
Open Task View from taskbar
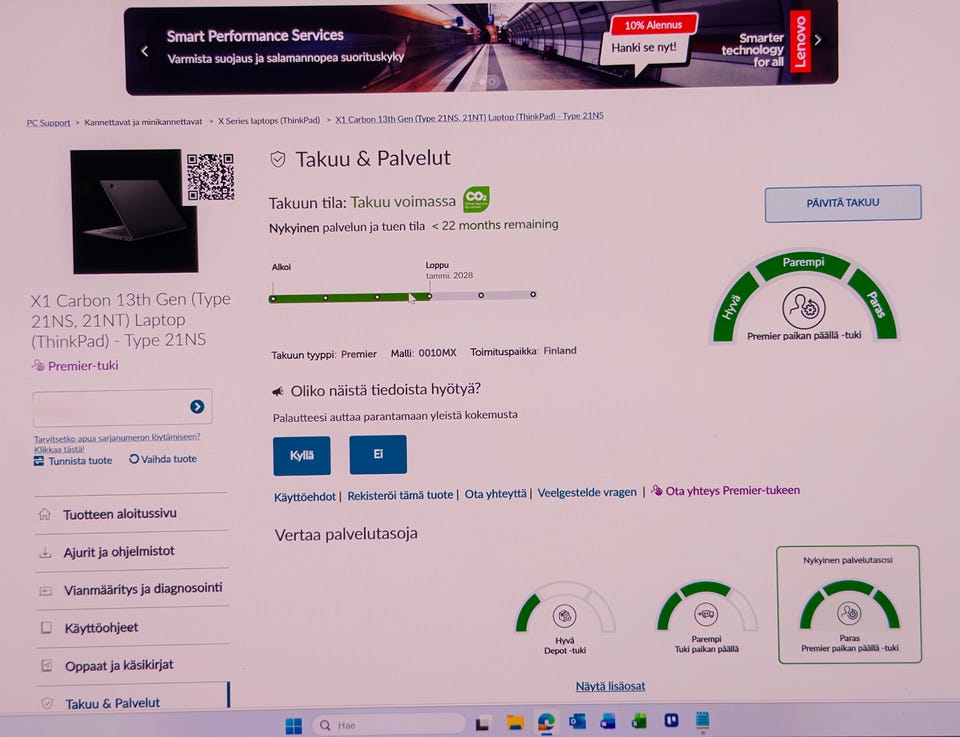click(x=482, y=724)
